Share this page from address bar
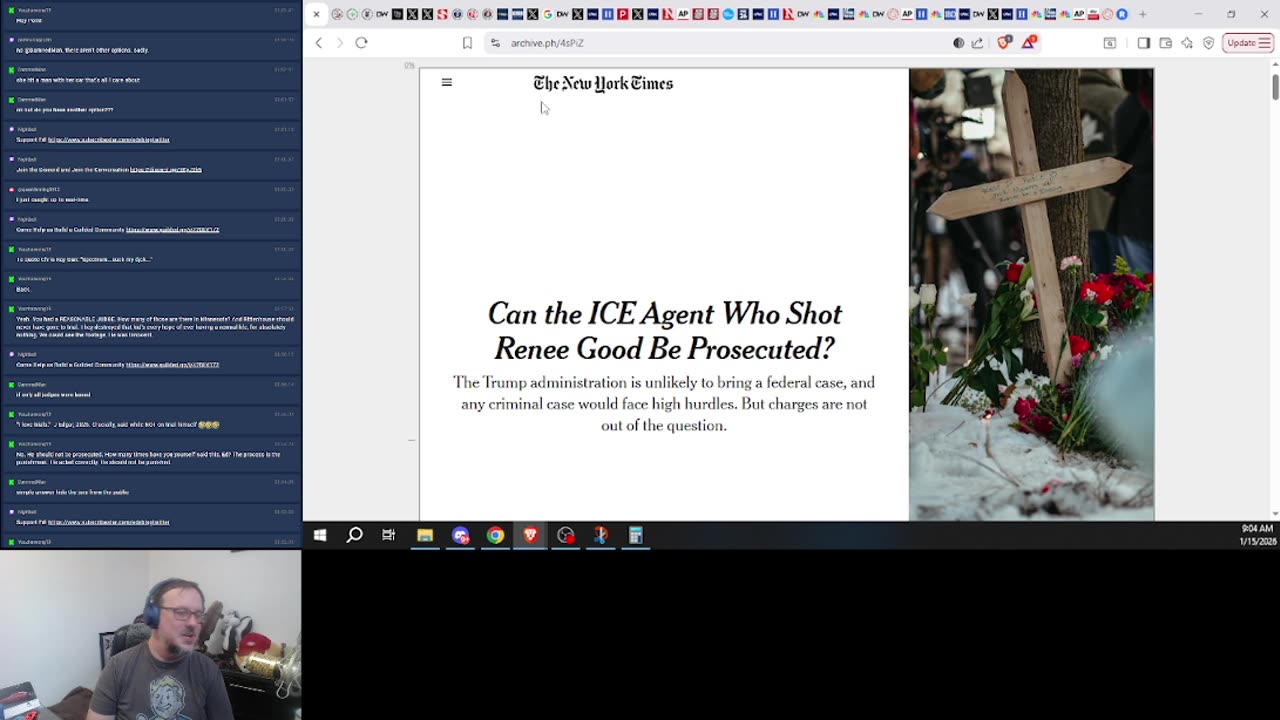Image resolution: width=1280 pixels, height=720 pixels. (x=977, y=43)
